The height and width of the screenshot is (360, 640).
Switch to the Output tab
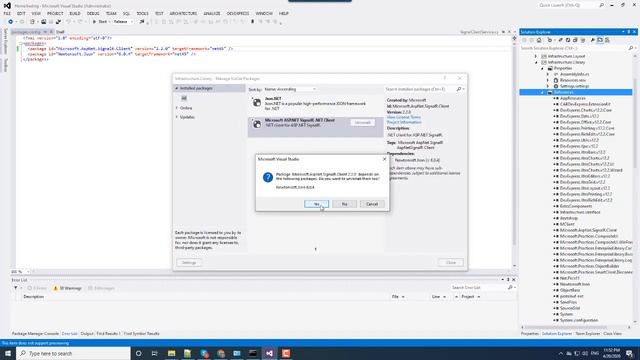tap(87, 334)
